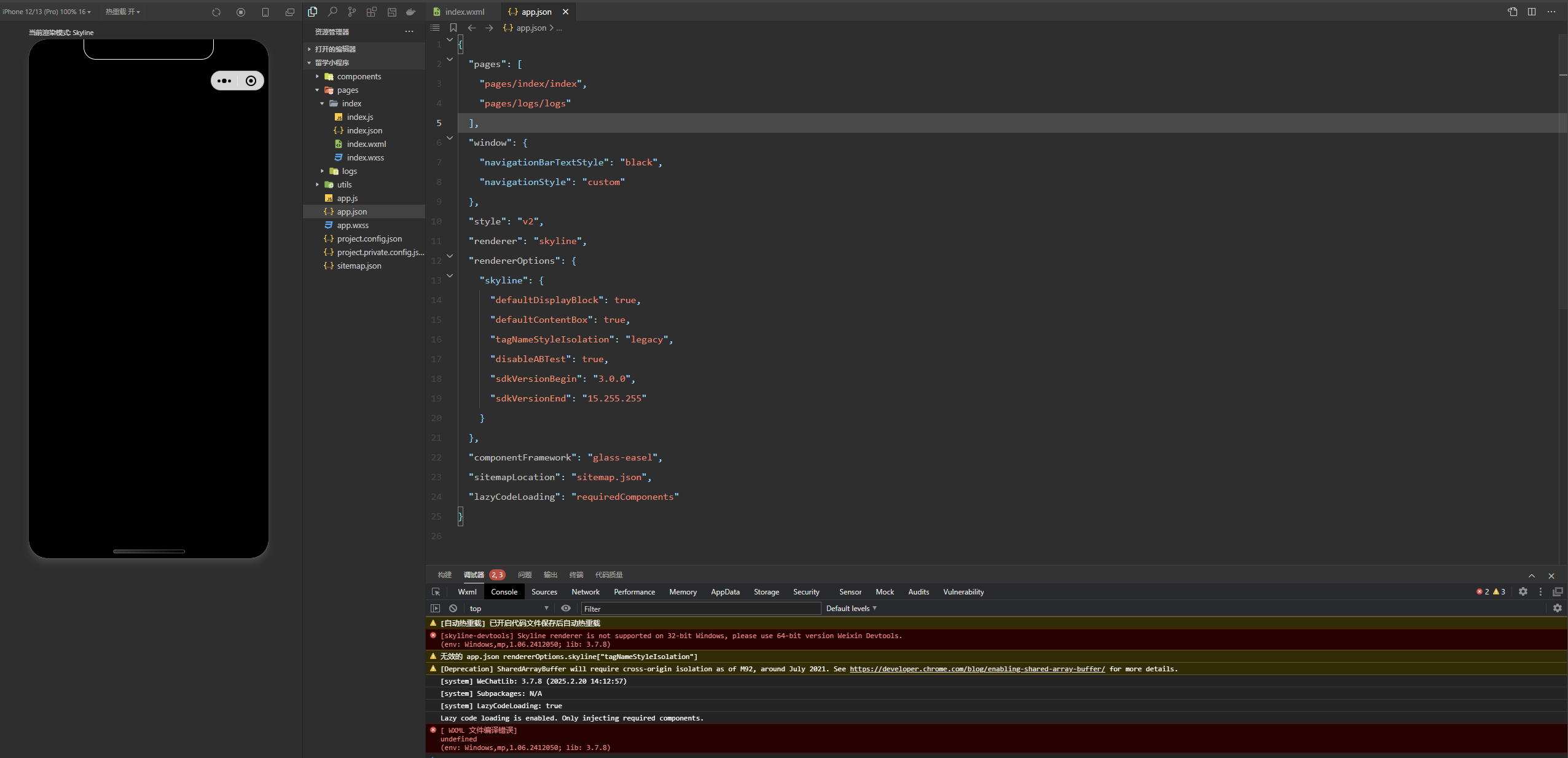Open project.config.json in file tree
1568x758 pixels.
pyautogui.click(x=369, y=239)
